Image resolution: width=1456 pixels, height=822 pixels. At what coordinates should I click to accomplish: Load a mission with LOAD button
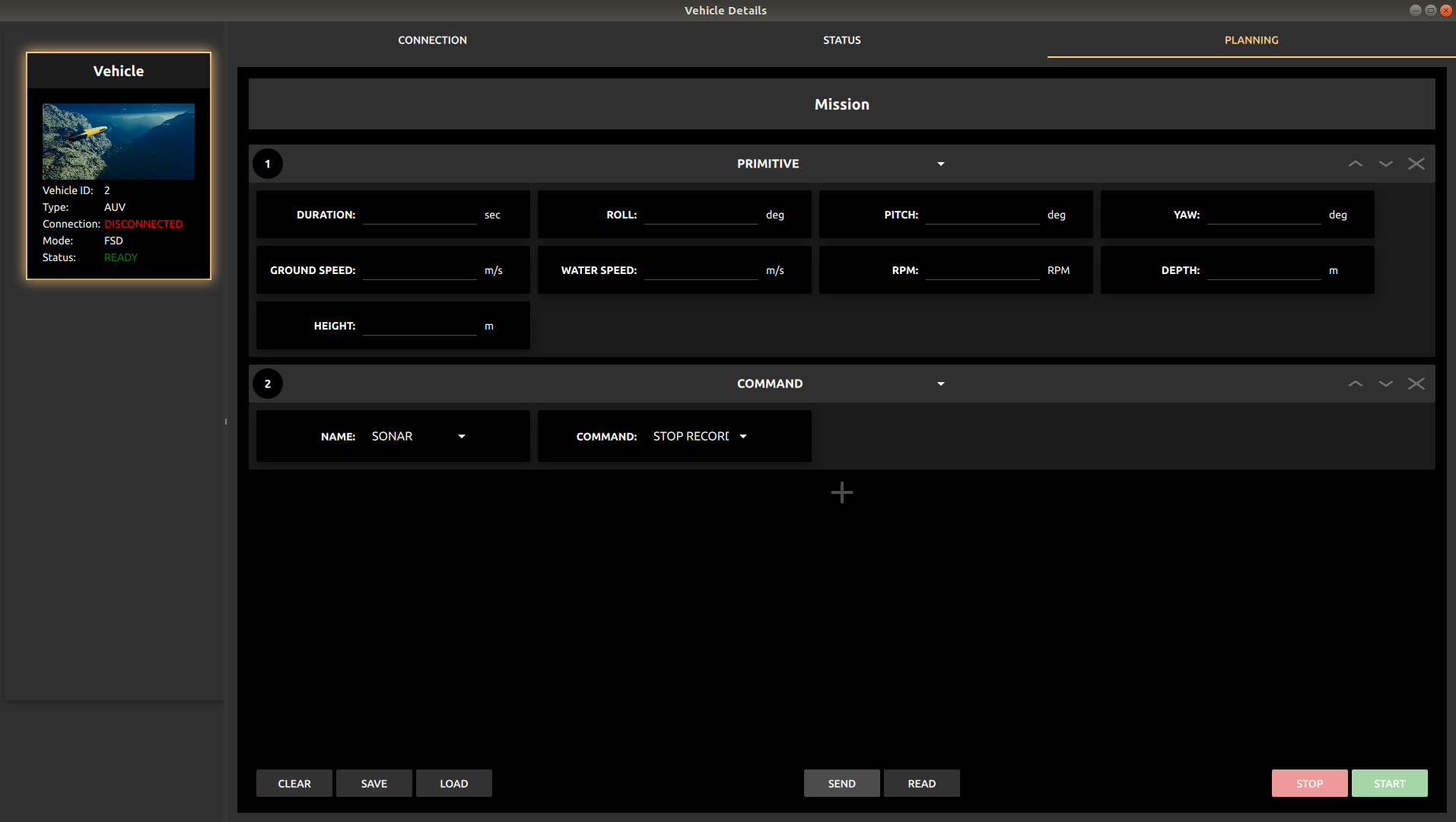pos(454,783)
